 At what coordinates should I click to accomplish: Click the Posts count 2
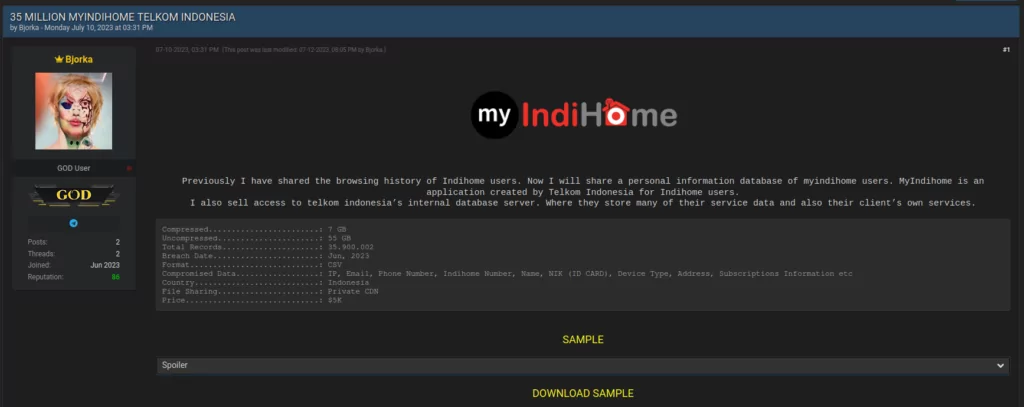118,242
